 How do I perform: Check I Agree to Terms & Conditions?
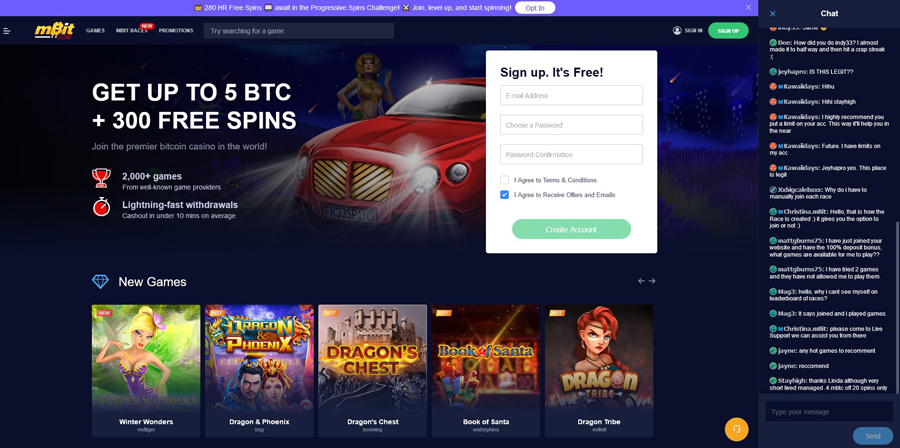(x=505, y=180)
